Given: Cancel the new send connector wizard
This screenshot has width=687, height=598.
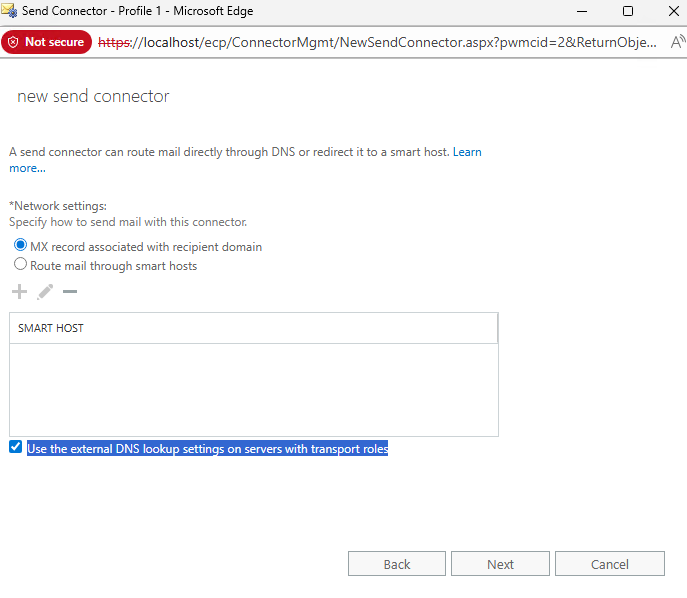Looking at the screenshot, I should [x=609, y=564].
